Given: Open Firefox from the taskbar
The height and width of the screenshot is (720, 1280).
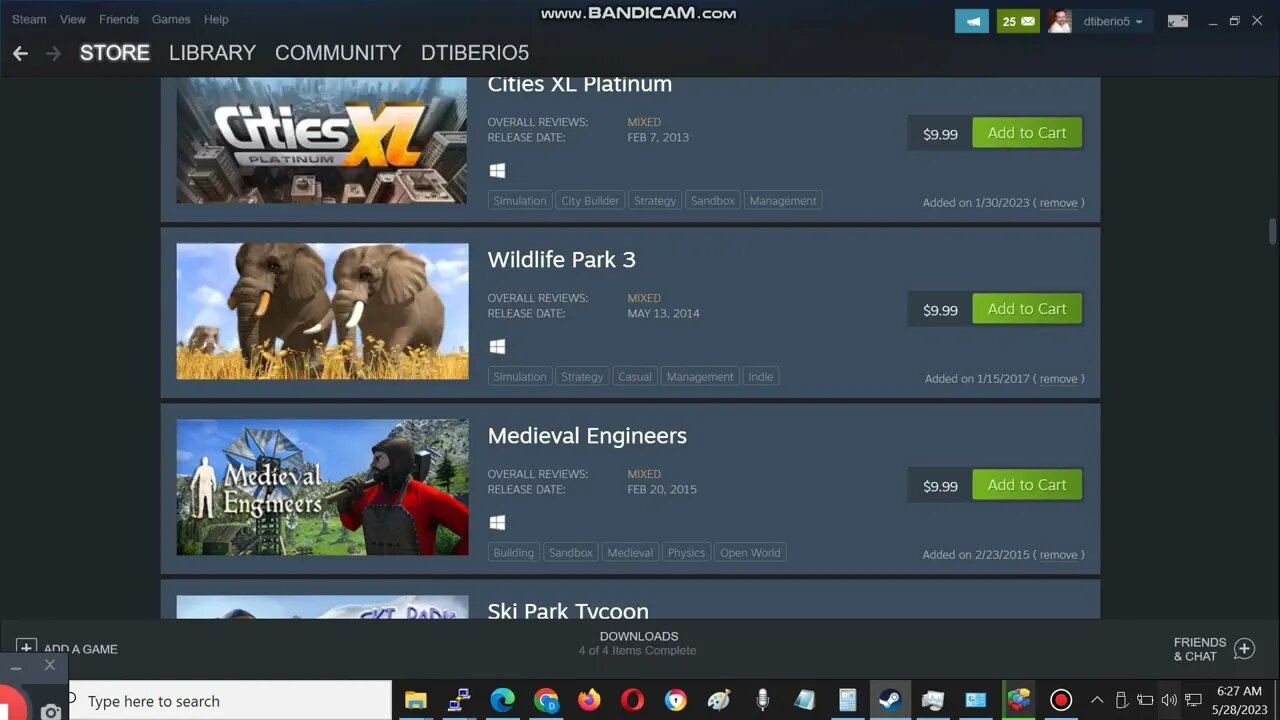Looking at the screenshot, I should pos(589,700).
